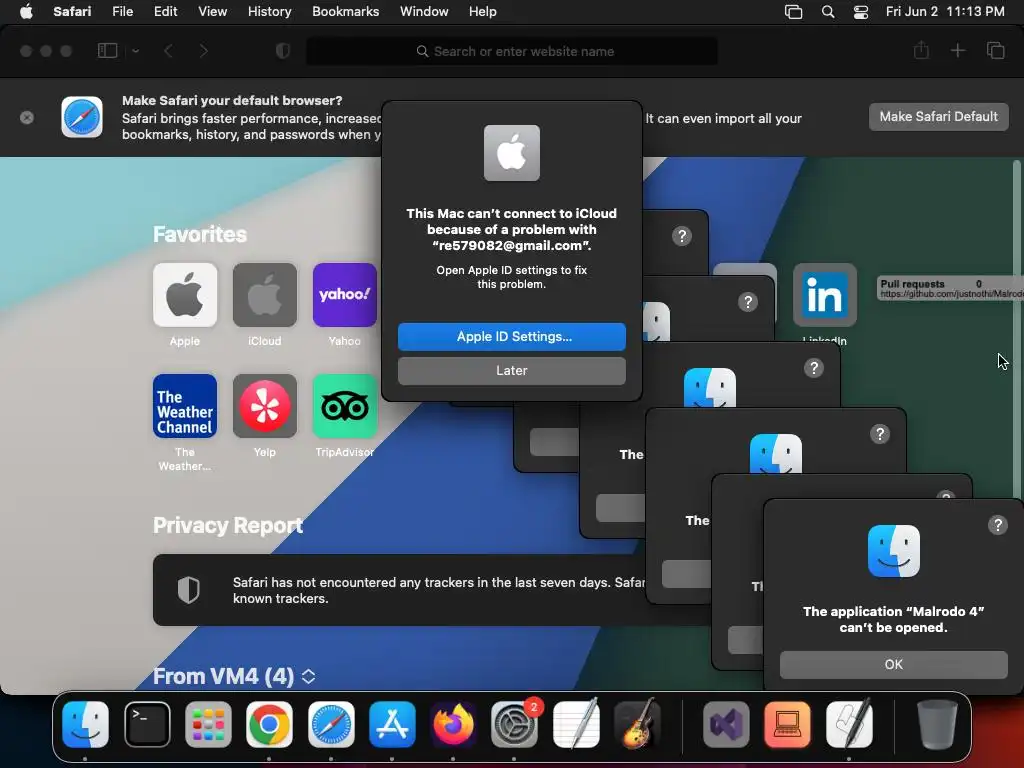Open Visual Studio from the Dock

tap(726, 724)
